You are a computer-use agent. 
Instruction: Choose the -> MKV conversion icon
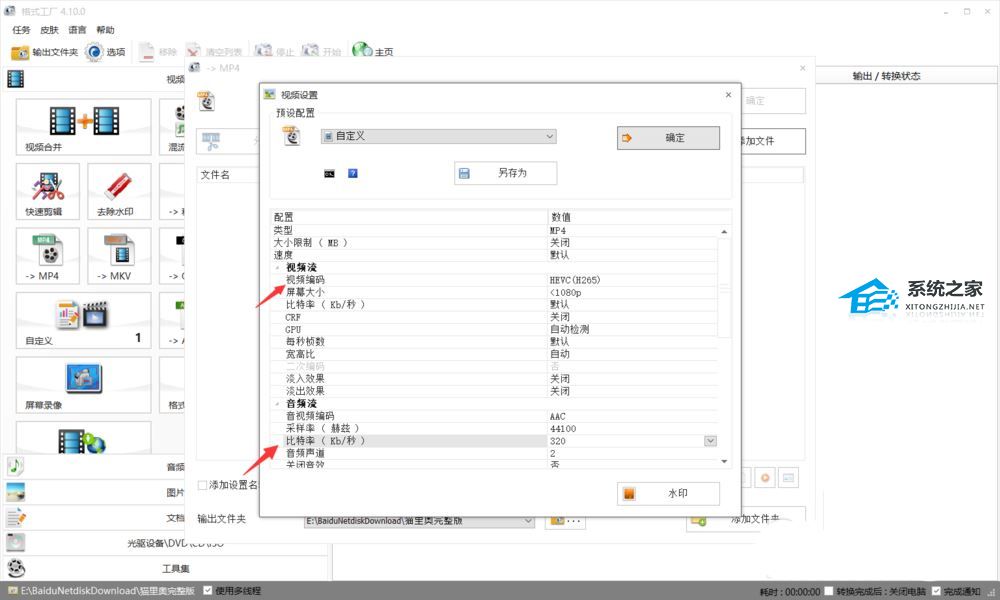(x=119, y=256)
